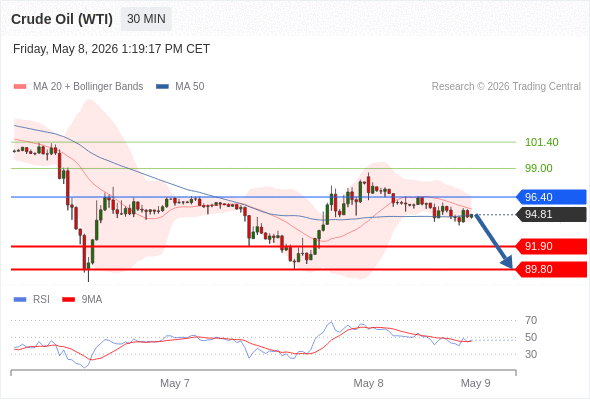This screenshot has height=400, width=590.
Task: Click the RSI 70 level label
Action: [x=531, y=321]
